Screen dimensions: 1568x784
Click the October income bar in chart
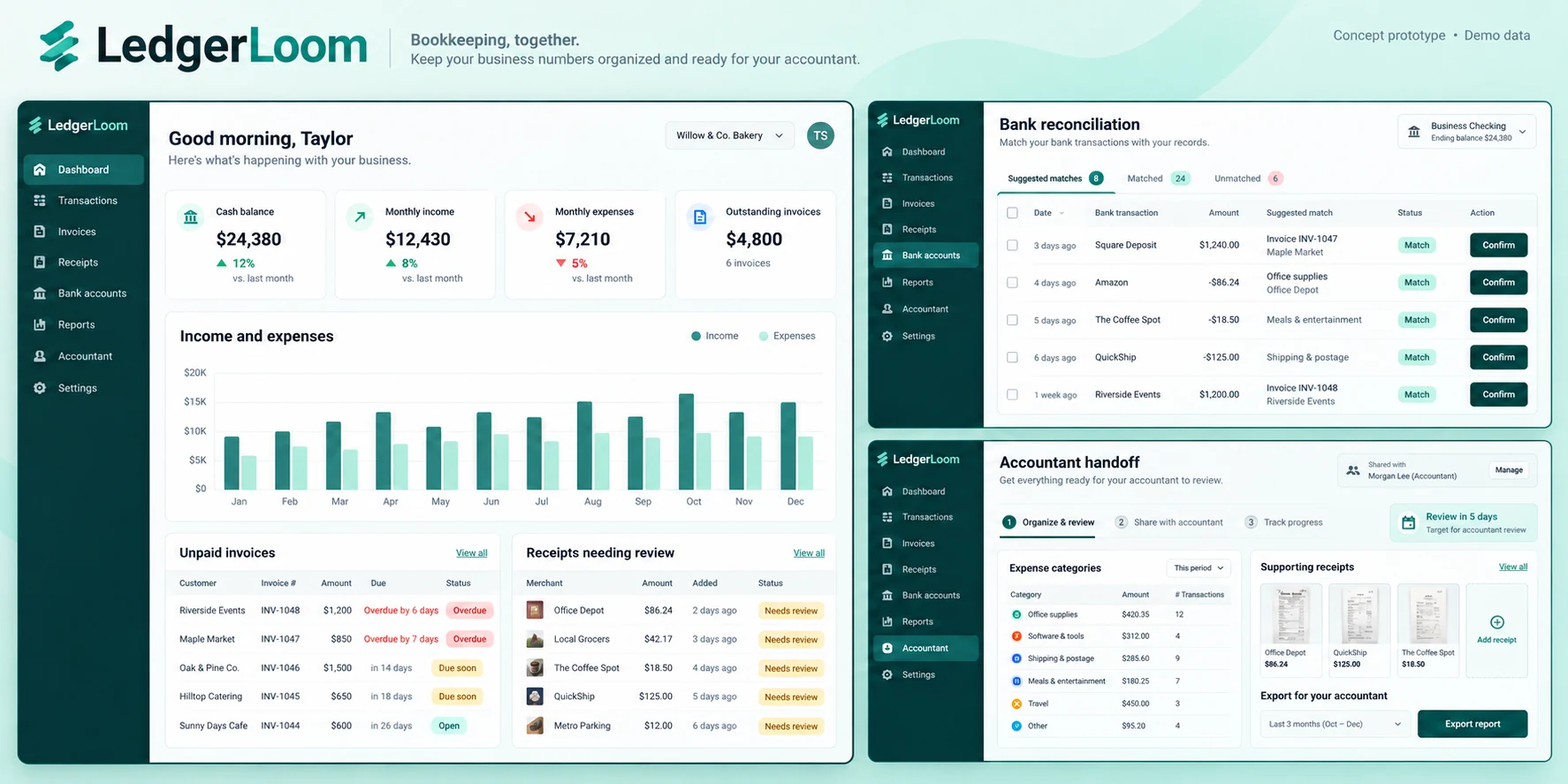point(686,442)
